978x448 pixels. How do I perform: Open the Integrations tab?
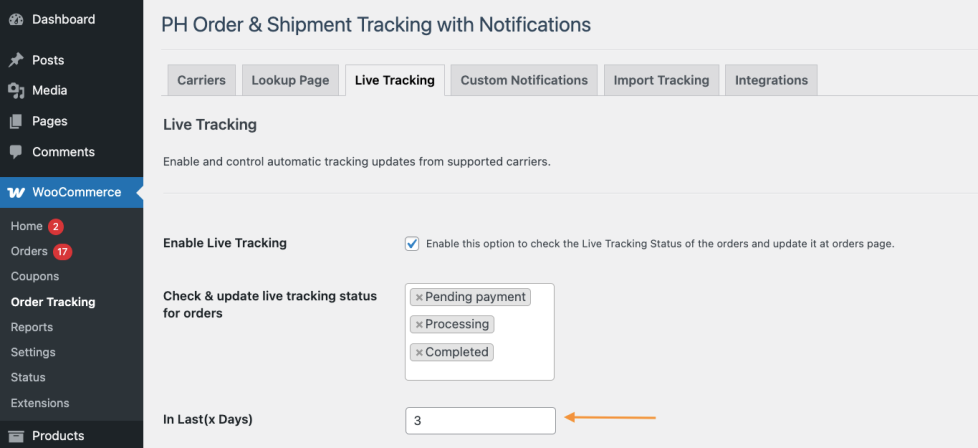click(771, 80)
